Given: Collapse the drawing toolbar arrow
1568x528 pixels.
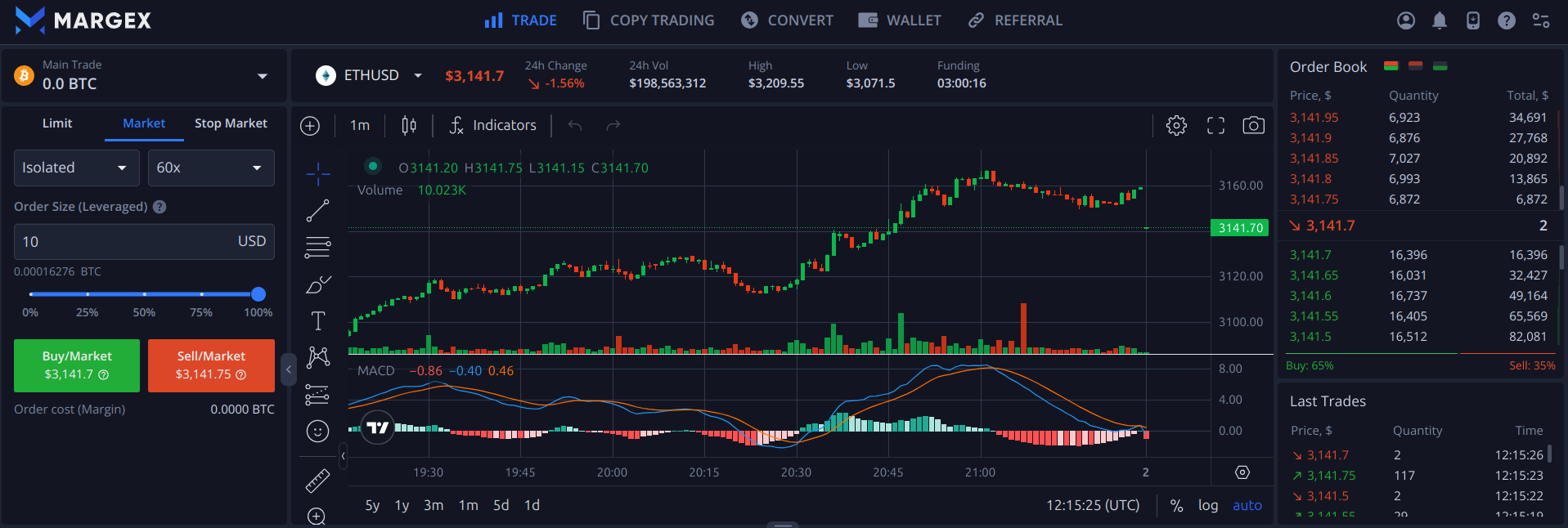Looking at the screenshot, I should pos(344,456).
